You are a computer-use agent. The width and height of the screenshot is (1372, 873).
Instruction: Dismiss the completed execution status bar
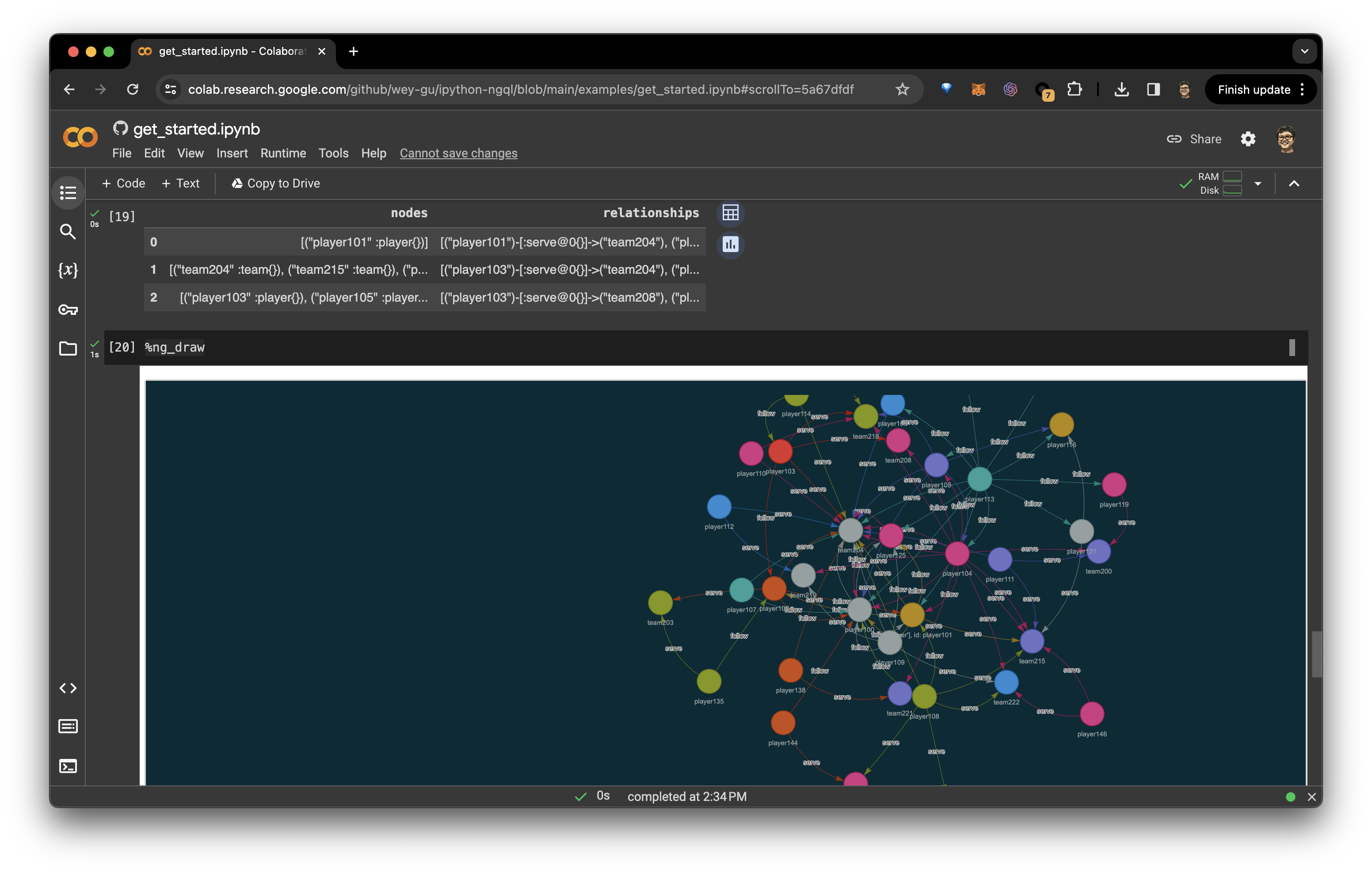1311,796
